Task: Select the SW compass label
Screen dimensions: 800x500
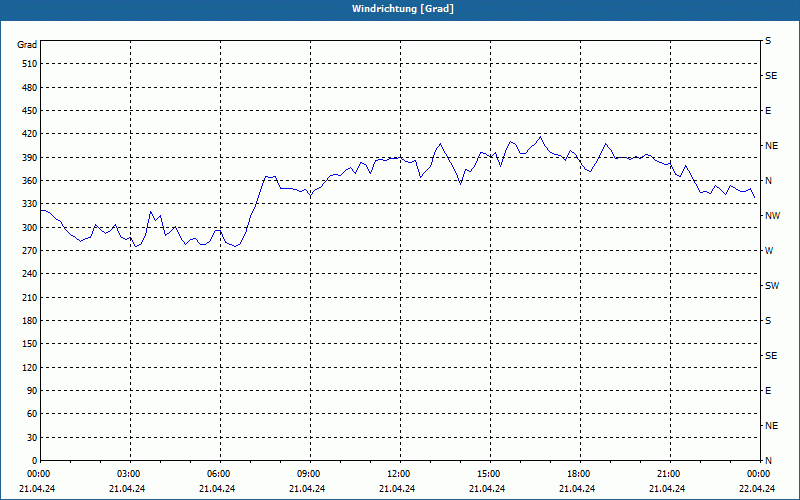Action: (x=772, y=286)
